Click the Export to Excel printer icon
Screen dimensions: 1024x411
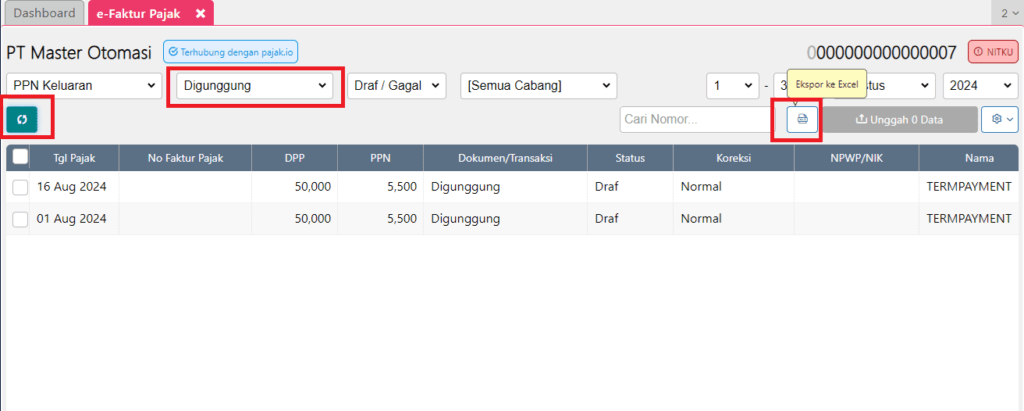pos(801,119)
